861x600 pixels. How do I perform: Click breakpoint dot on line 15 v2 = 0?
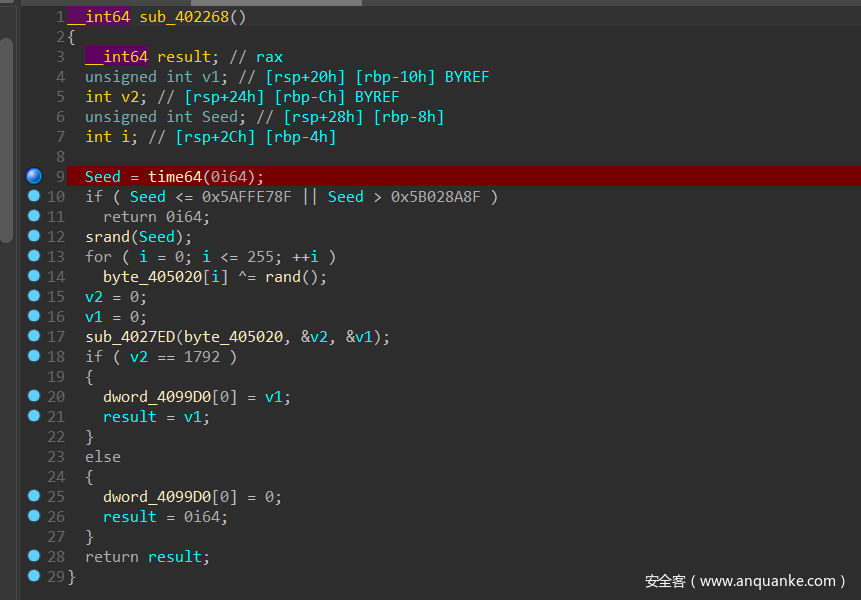coord(34,296)
